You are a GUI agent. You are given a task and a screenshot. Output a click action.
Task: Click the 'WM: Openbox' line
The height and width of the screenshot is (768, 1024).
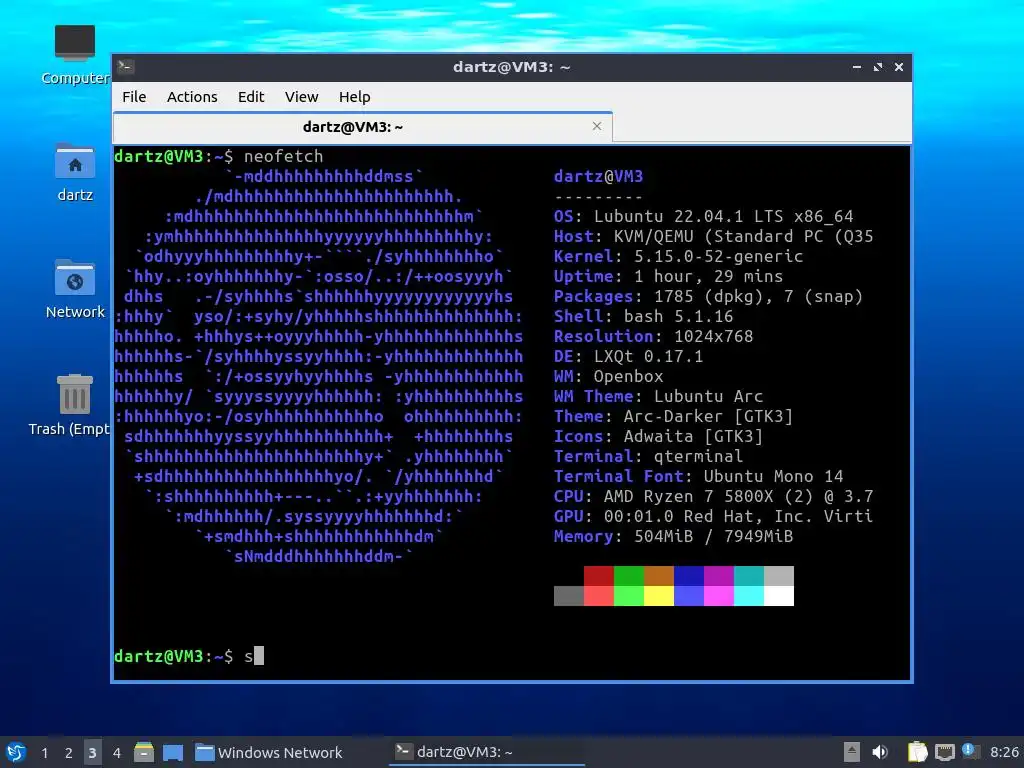pos(609,376)
